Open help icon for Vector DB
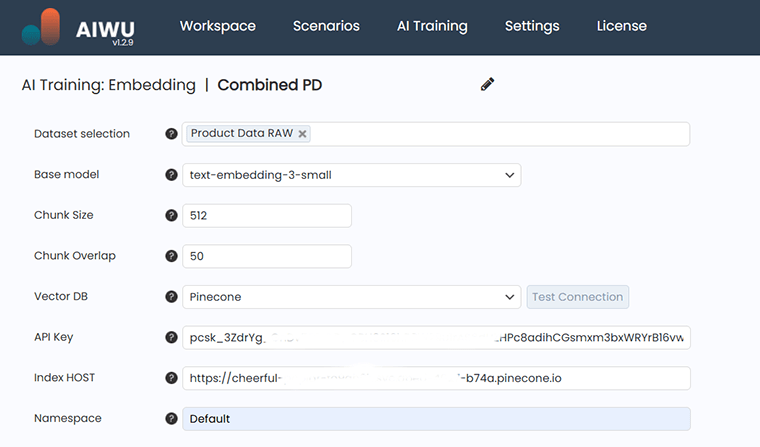The height and width of the screenshot is (447, 760). [x=171, y=297]
